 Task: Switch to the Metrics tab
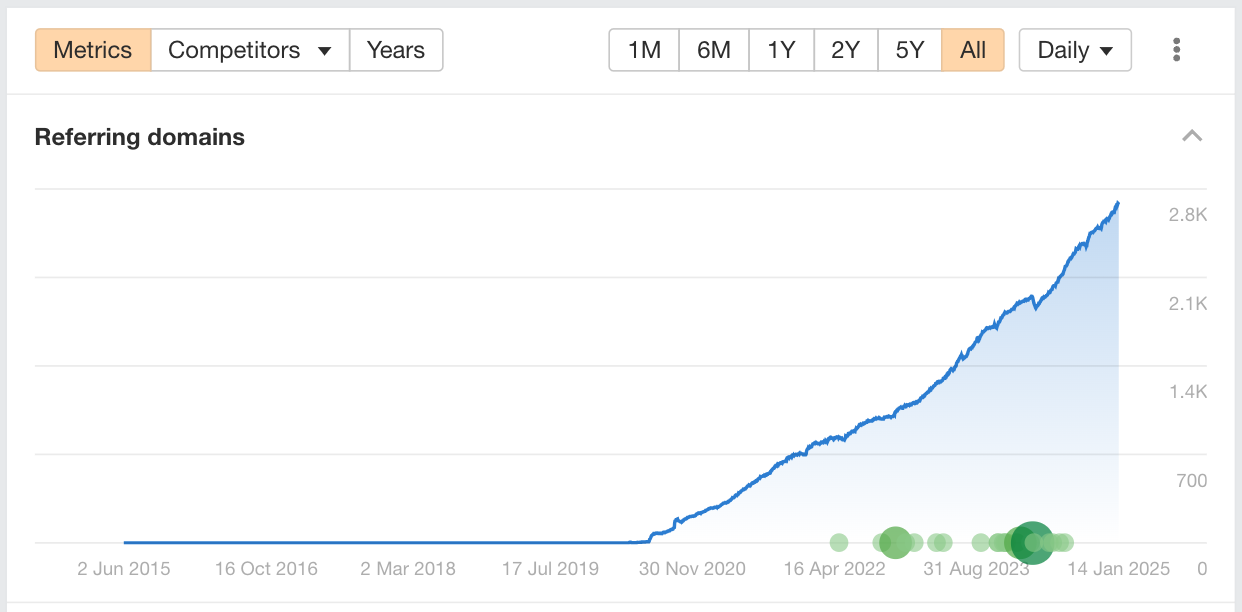tap(93, 50)
